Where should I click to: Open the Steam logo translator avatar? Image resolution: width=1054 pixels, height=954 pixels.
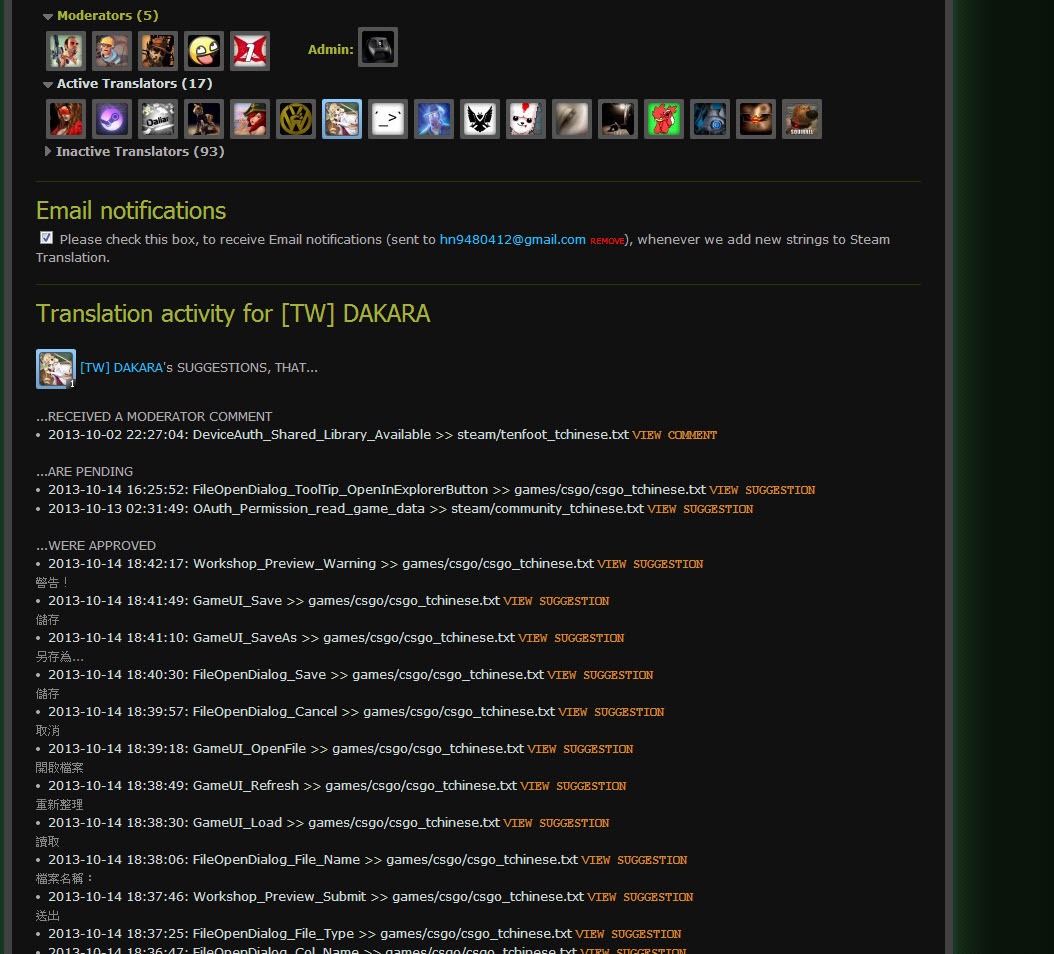tap(112, 119)
